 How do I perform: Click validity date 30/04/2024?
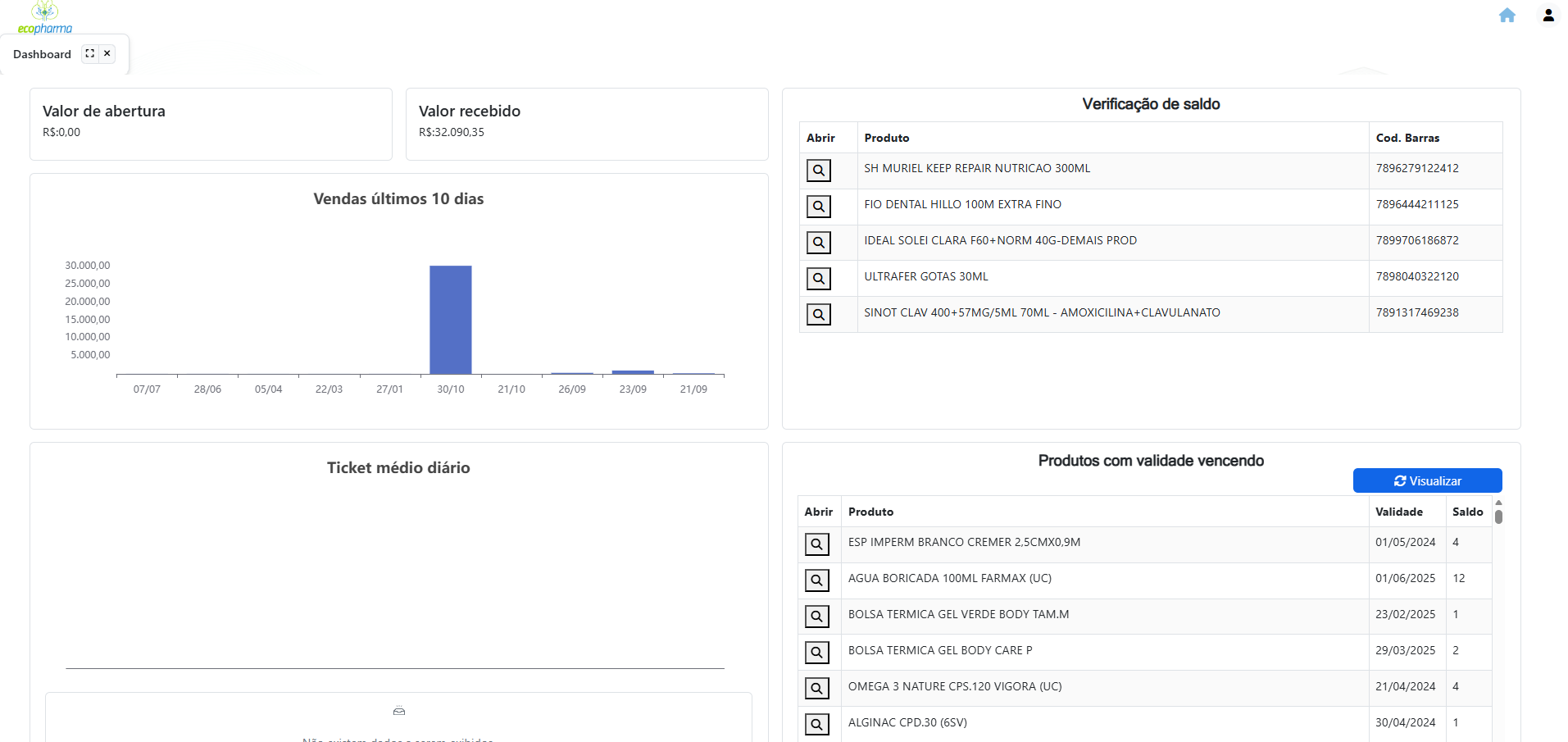point(1405,722)
